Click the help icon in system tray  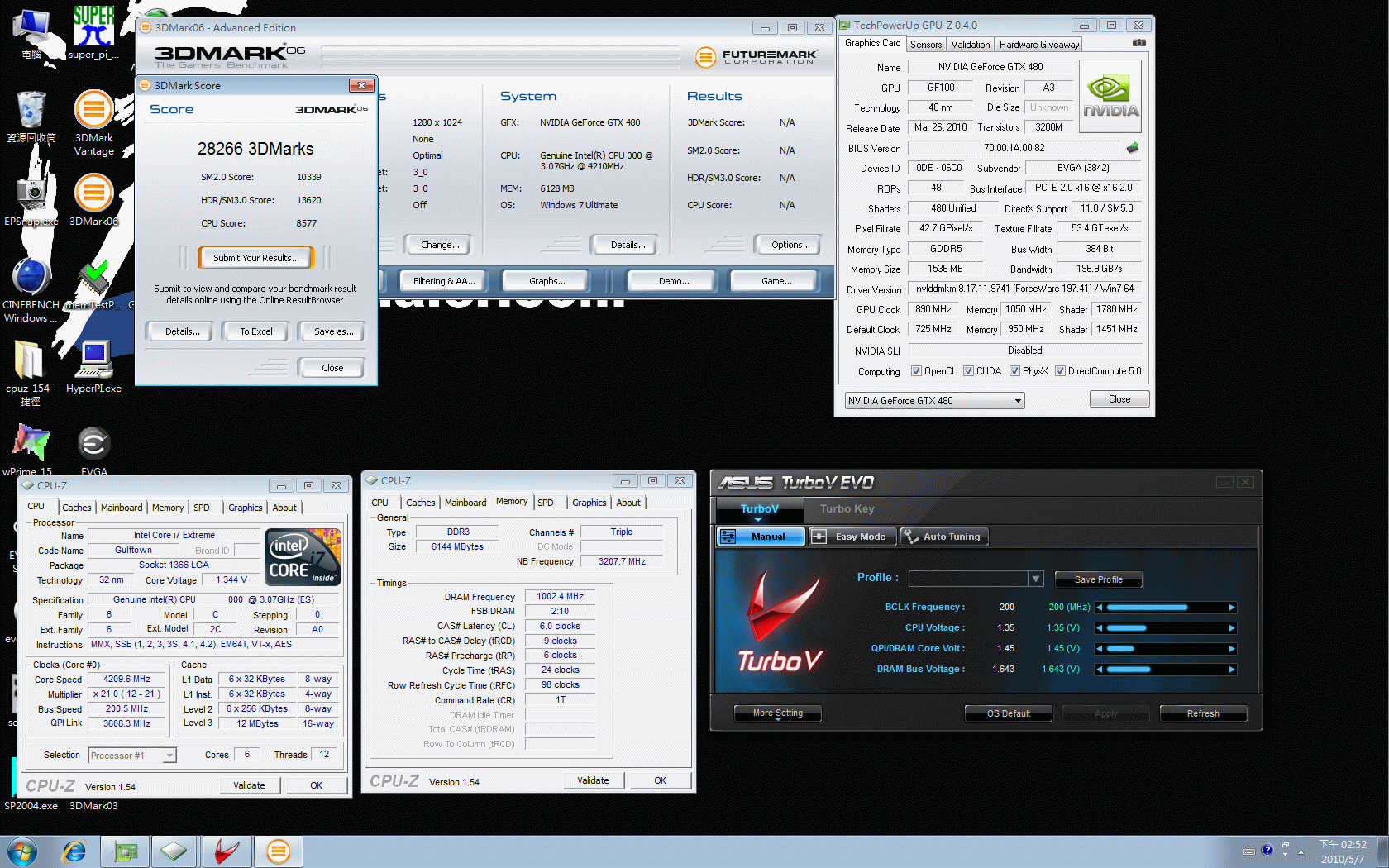[1267, 851]
